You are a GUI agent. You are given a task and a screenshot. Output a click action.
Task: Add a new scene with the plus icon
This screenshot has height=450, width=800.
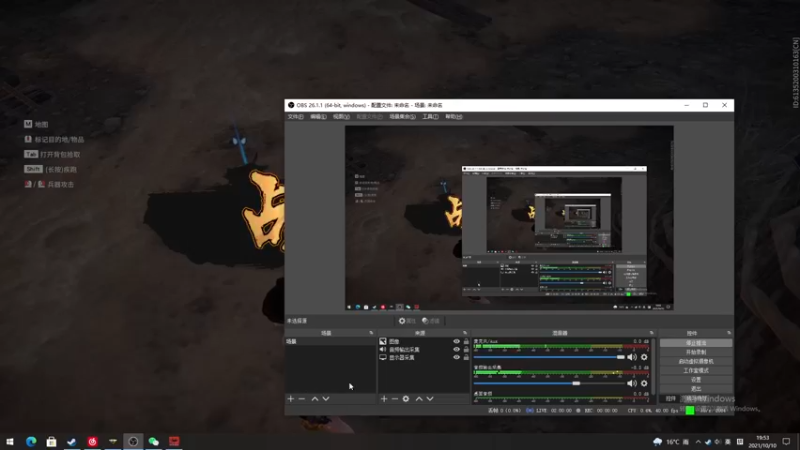click(291, 398)
